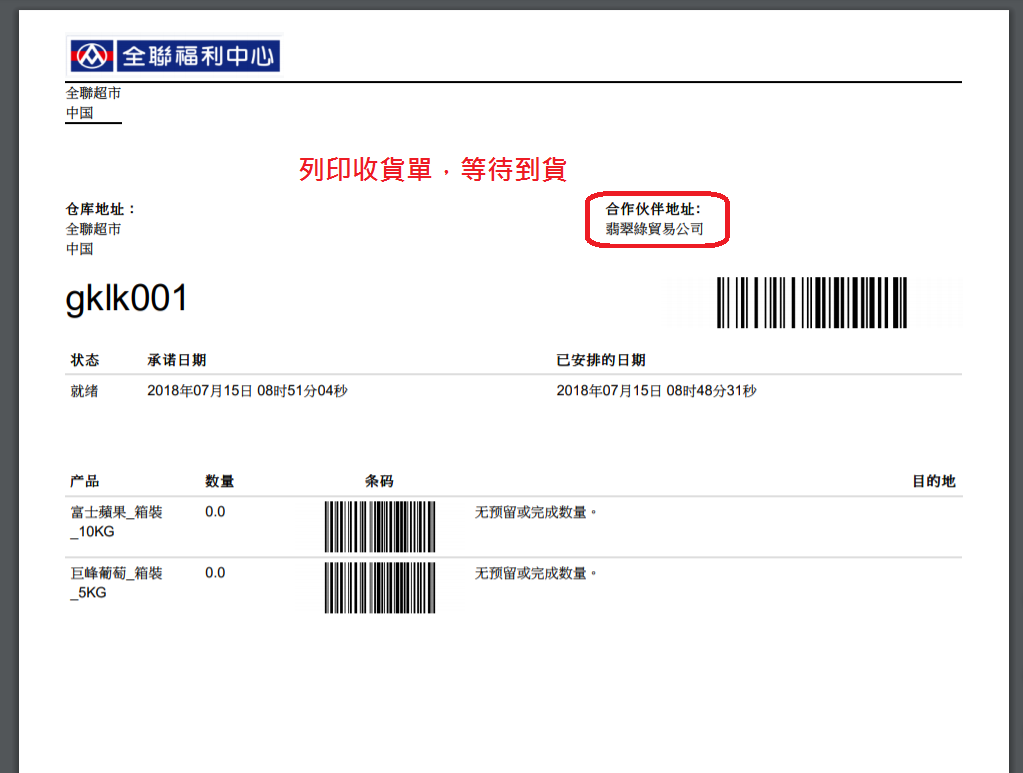
Task: Click the 产品 column header
Action: 85,481
